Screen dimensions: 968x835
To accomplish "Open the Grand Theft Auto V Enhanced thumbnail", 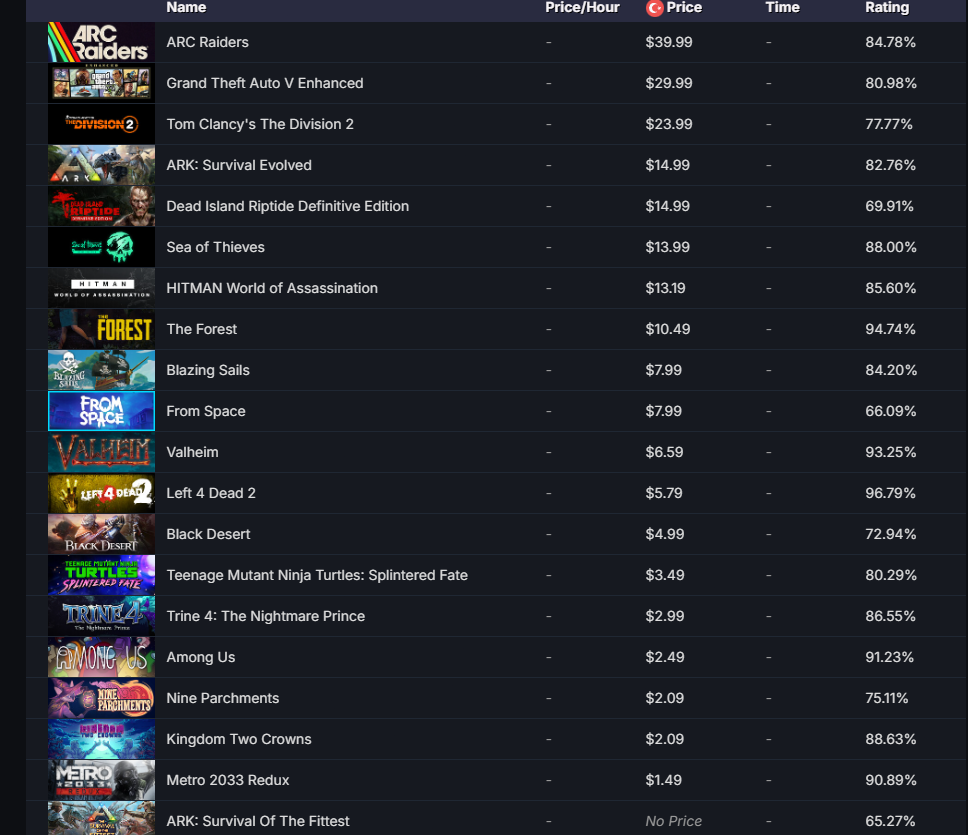I will click(x=101, y=83).
